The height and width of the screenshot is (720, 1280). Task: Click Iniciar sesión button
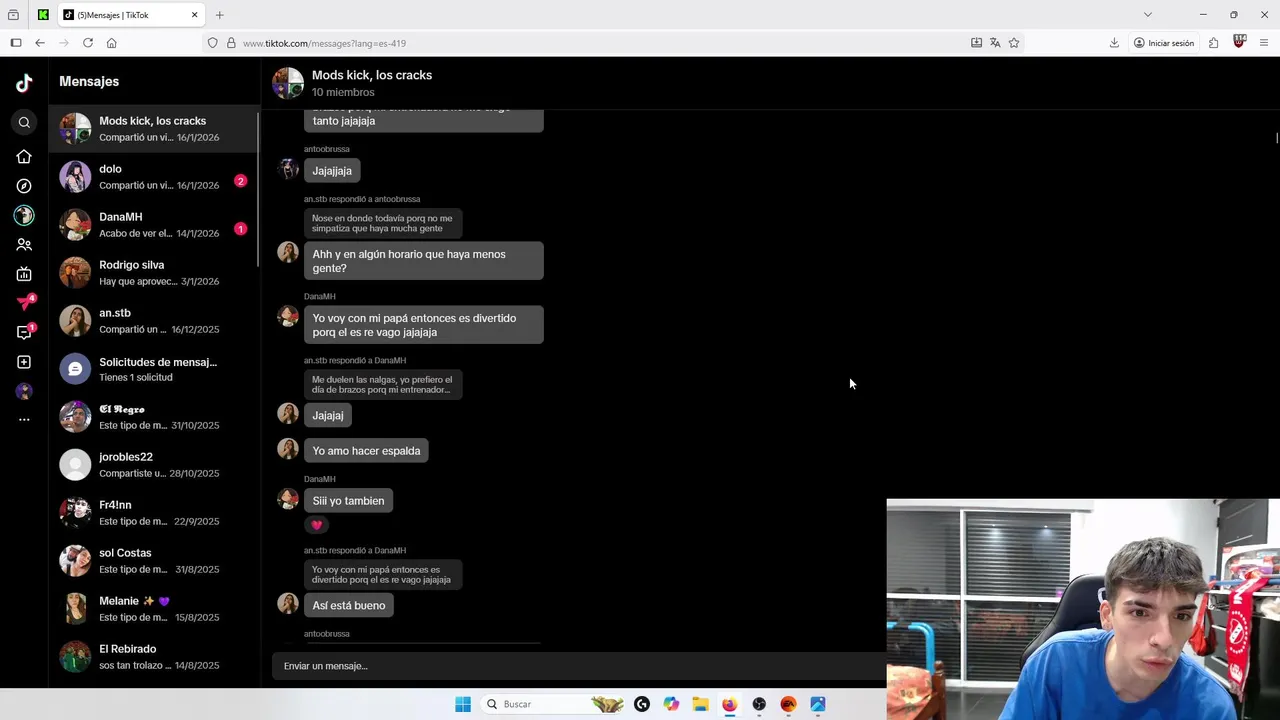[1164, 43]
